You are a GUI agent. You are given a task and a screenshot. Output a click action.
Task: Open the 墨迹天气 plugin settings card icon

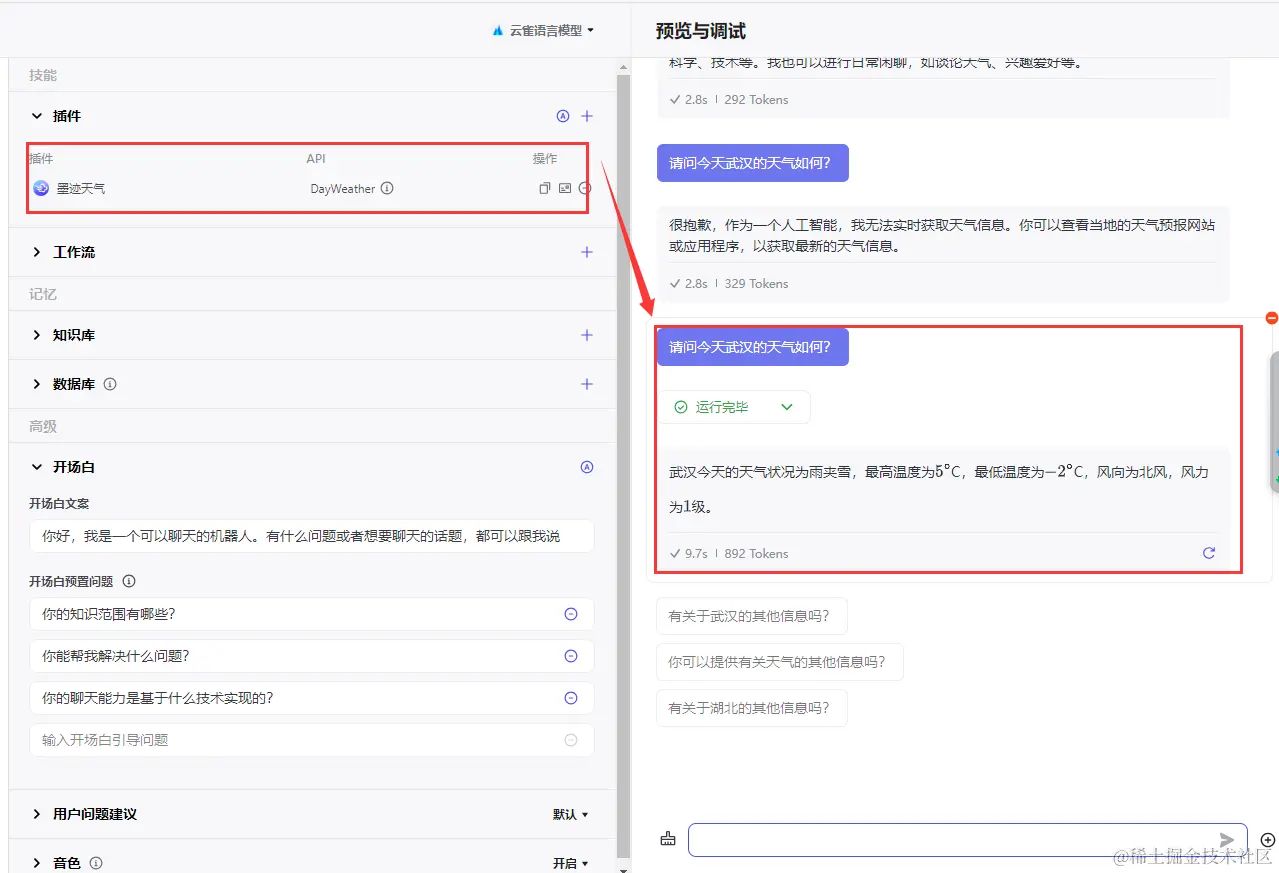[x=565, y=188]
